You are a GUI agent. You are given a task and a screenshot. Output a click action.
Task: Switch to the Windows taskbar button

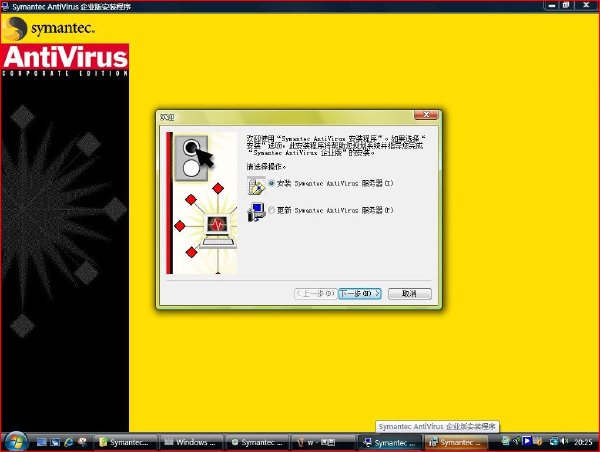coord(191,442)
